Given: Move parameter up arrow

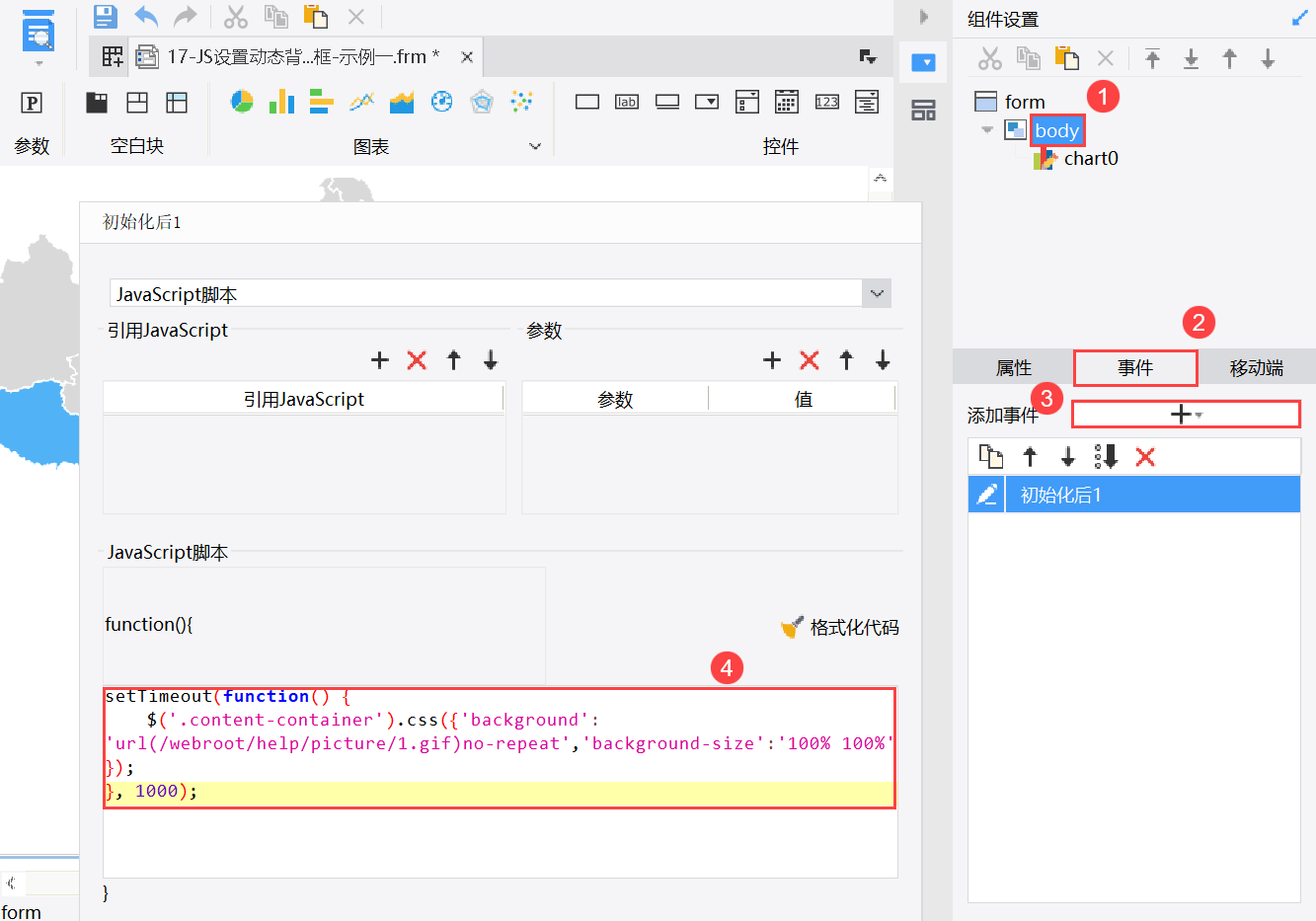Looking at the screenshot, I should click(846, 360).
